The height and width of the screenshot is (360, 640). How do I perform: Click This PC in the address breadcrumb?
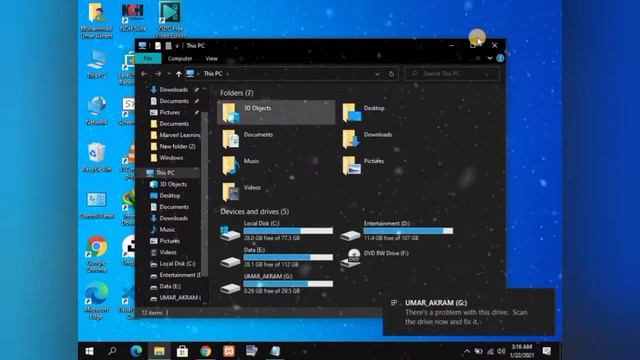(213, 74)
